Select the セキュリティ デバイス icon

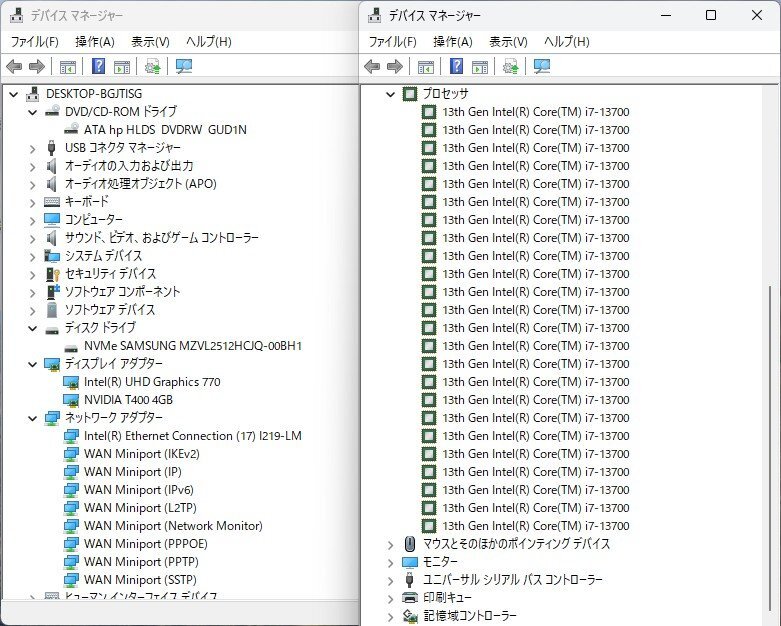pyautogui.click(x=52, y=273)
